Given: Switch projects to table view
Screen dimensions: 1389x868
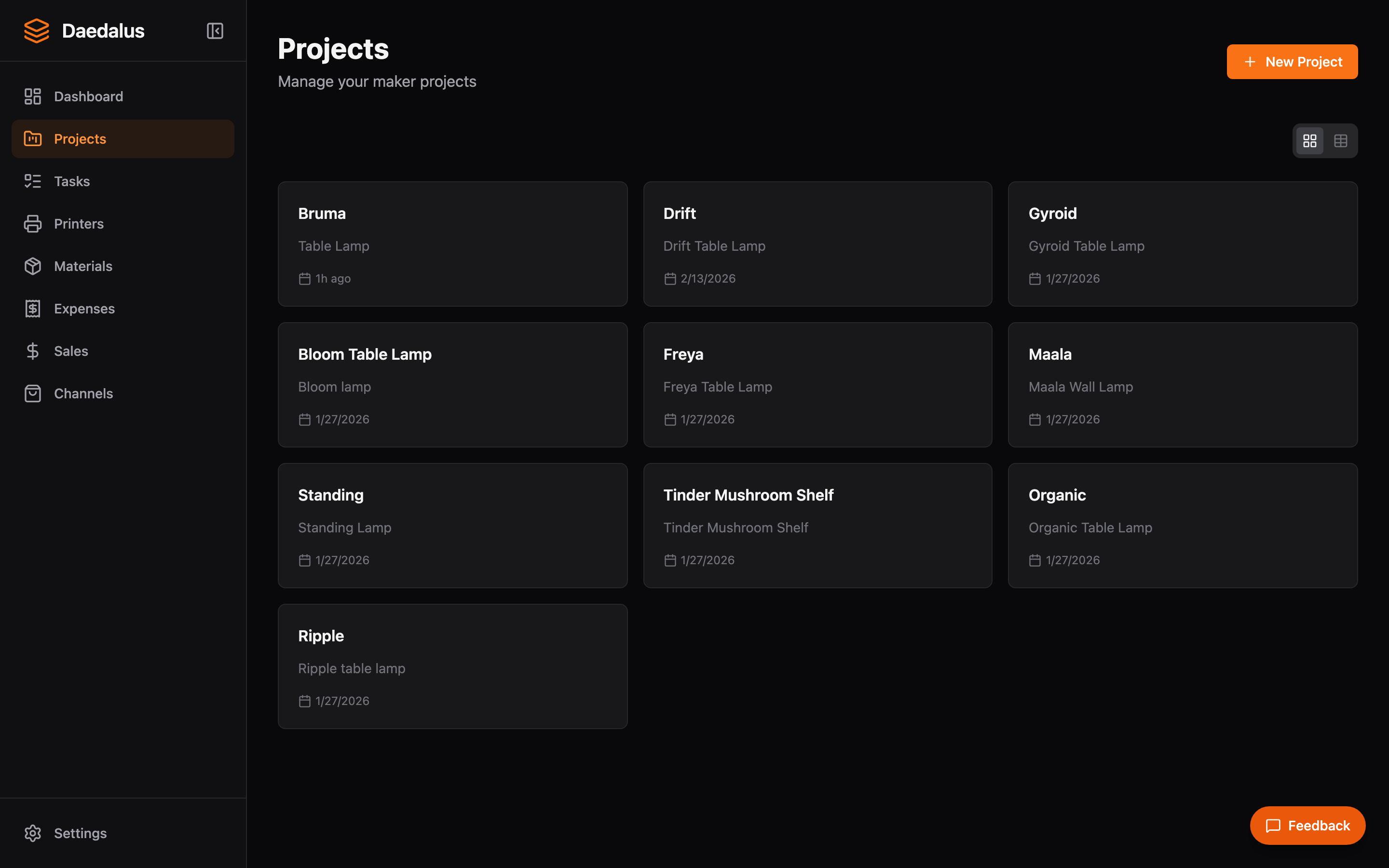Looking at the screenshot, I should (1341, 140).
